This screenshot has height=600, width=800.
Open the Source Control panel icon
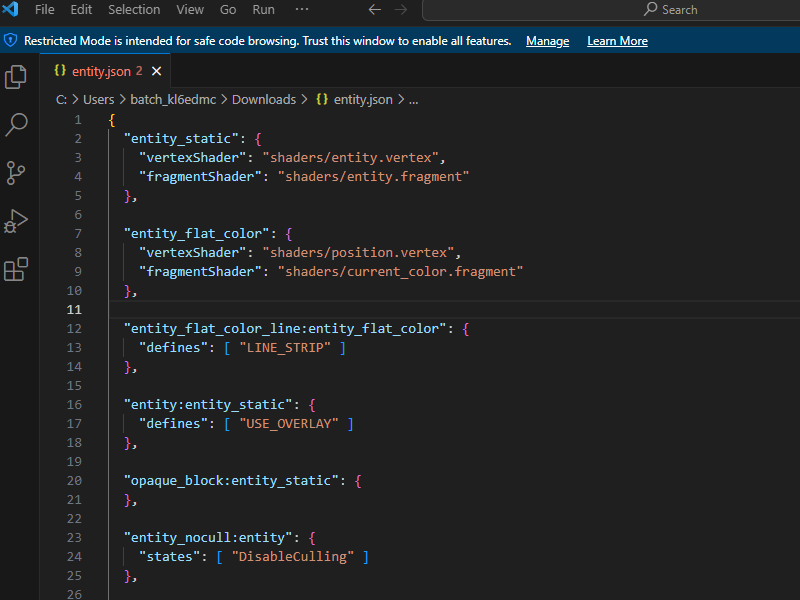(x=16, y=173)
